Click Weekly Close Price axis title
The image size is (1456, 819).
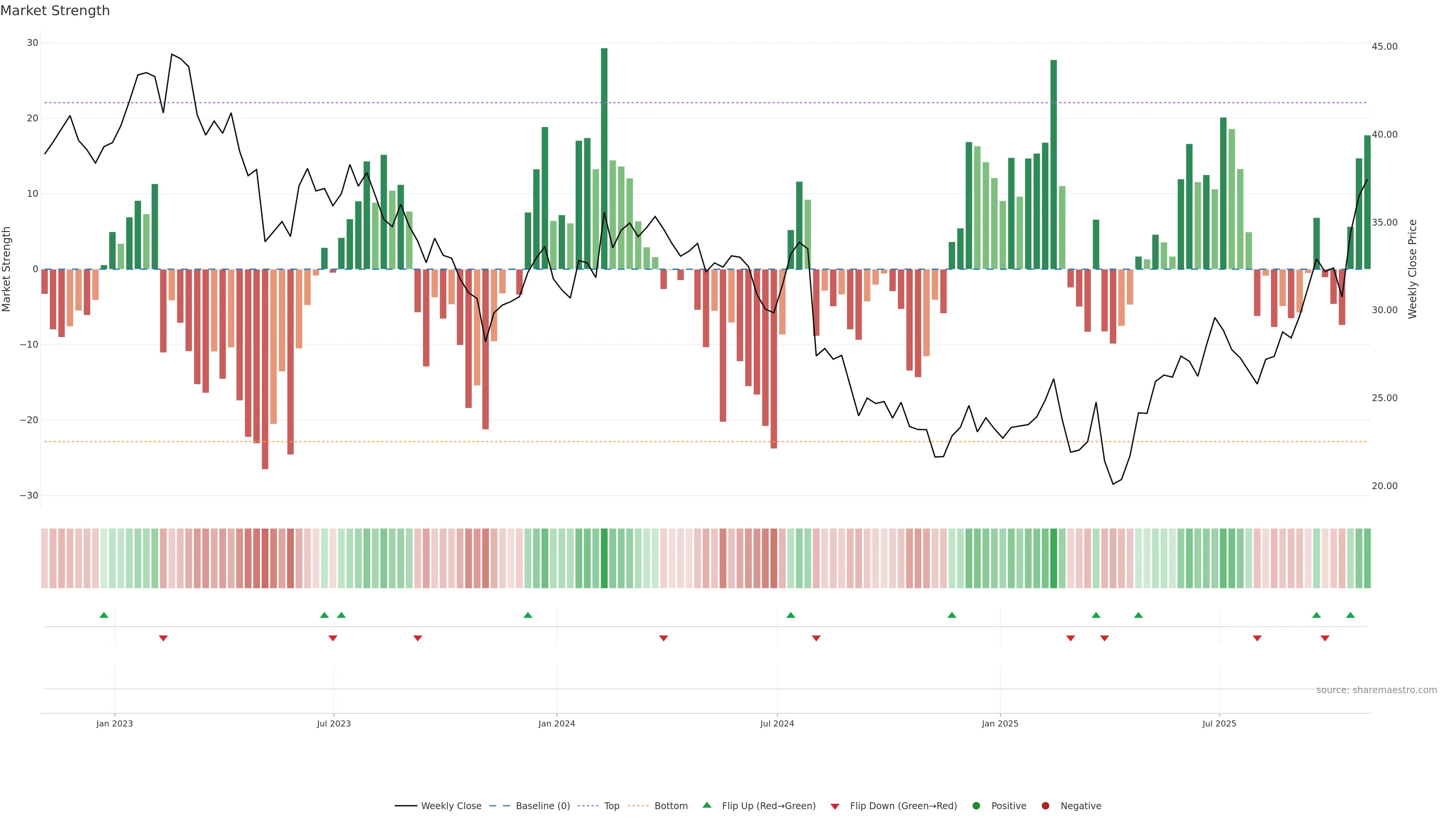[x=1412, y=269]
